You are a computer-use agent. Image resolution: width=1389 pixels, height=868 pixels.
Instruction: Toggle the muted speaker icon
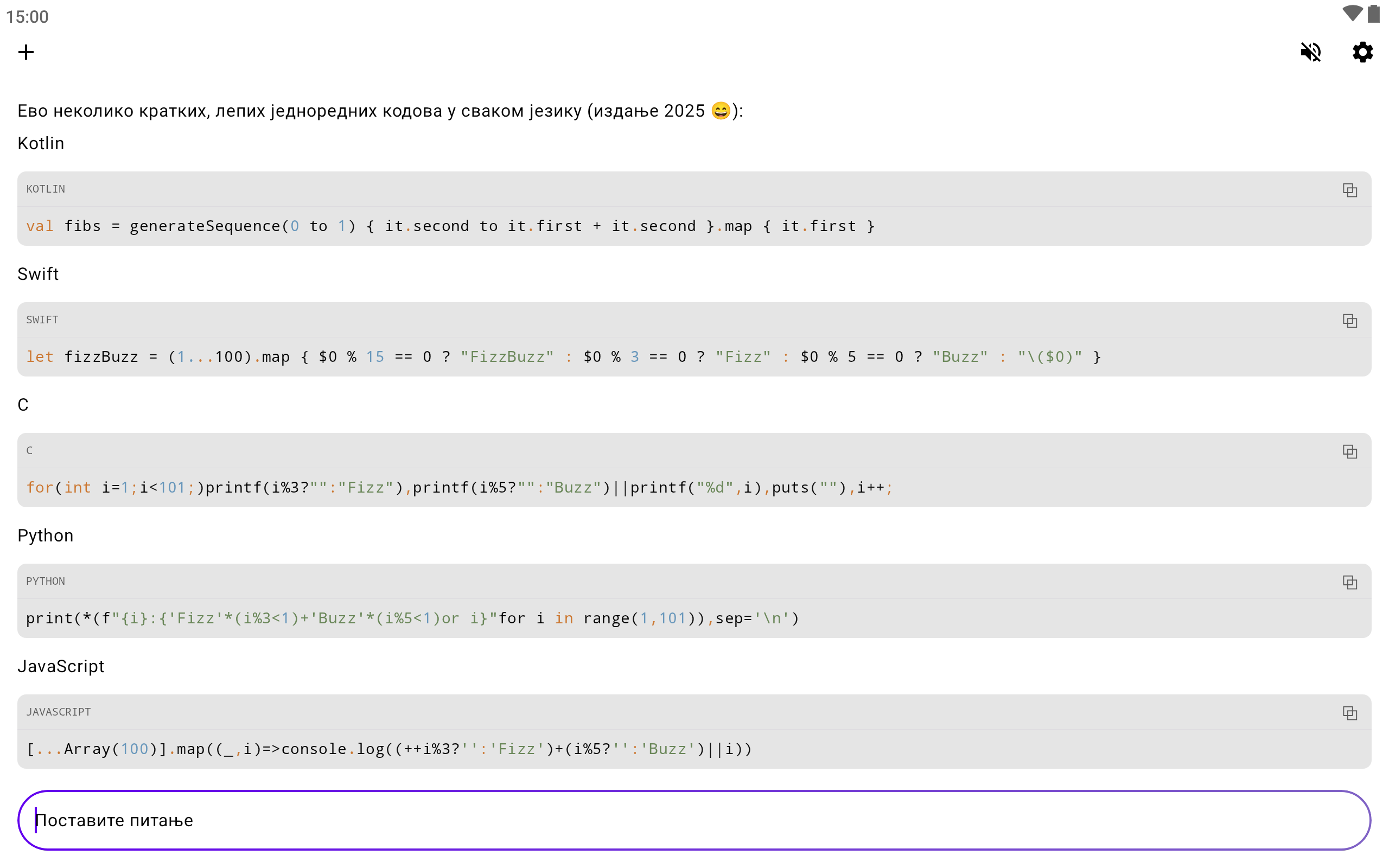(x=1310, y=52)
